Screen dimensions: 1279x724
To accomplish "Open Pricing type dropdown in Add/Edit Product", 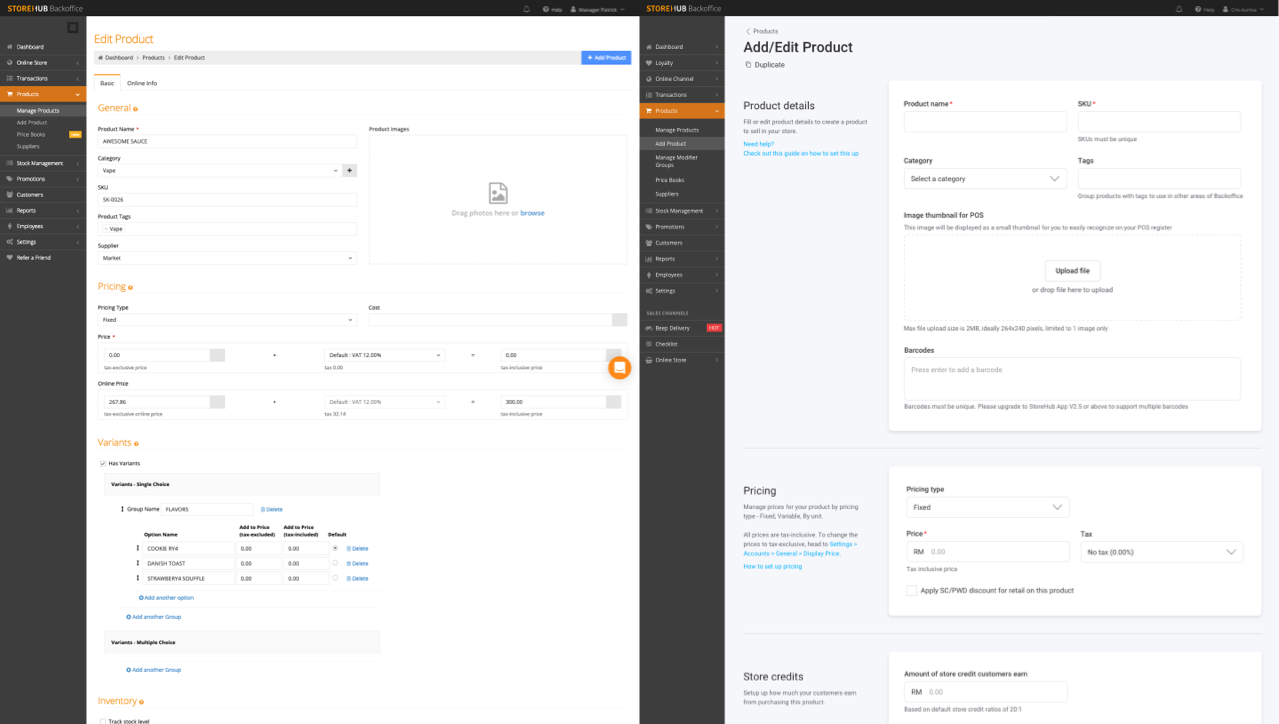I will (x=987, y=507).
